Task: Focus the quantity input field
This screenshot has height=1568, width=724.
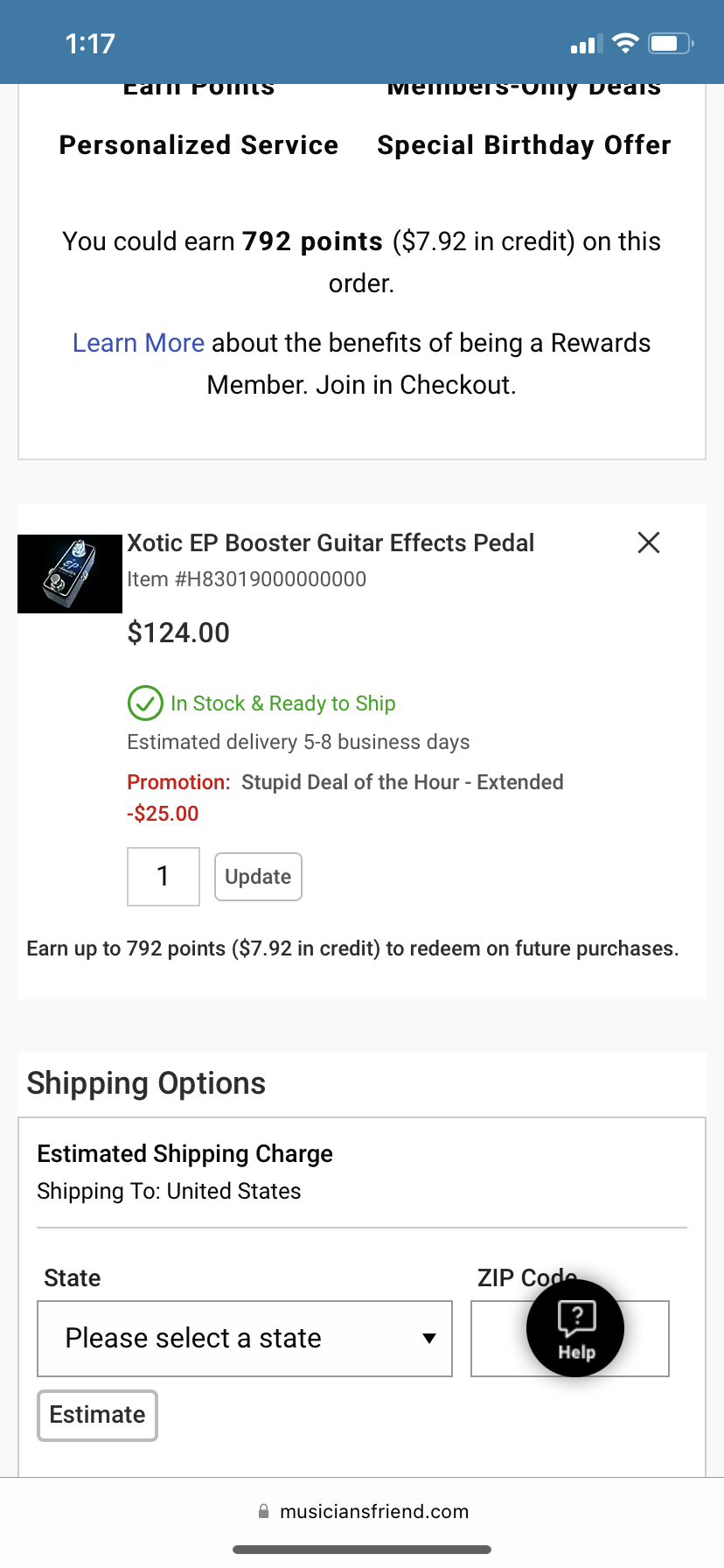Action: tap(164, 877)
